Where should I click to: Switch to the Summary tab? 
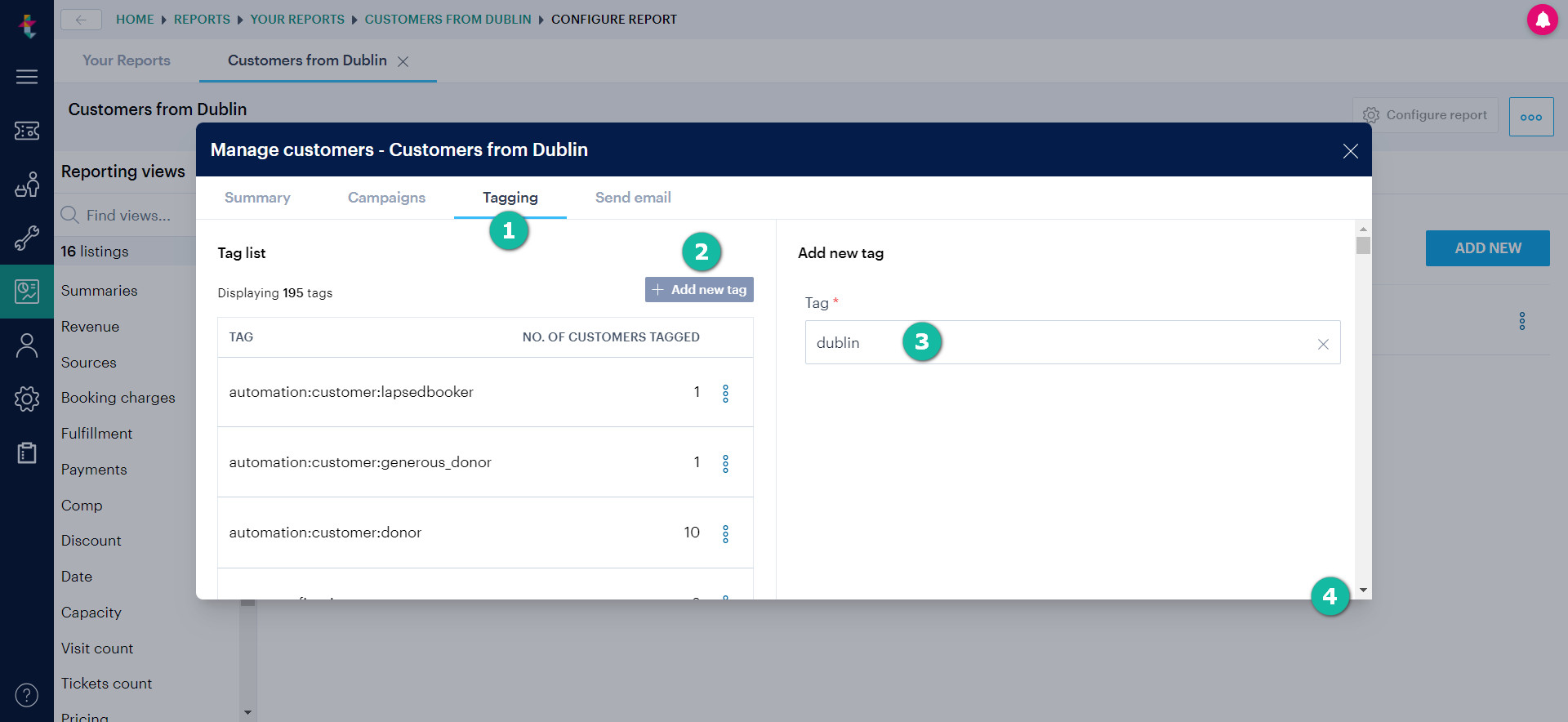(x=257, y=198)
